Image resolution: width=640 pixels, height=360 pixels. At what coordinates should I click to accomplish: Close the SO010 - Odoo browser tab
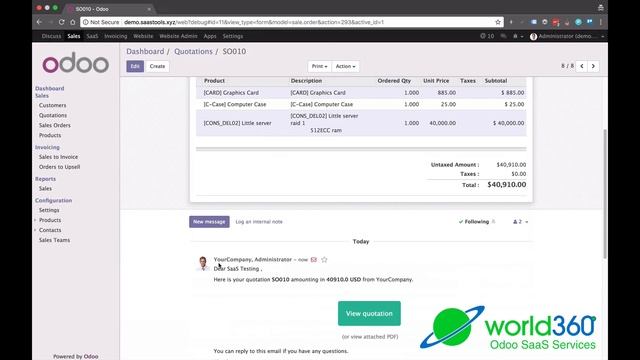point(149,9)
